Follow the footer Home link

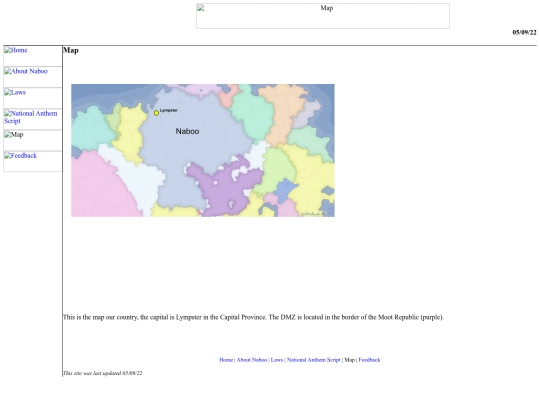226,360
